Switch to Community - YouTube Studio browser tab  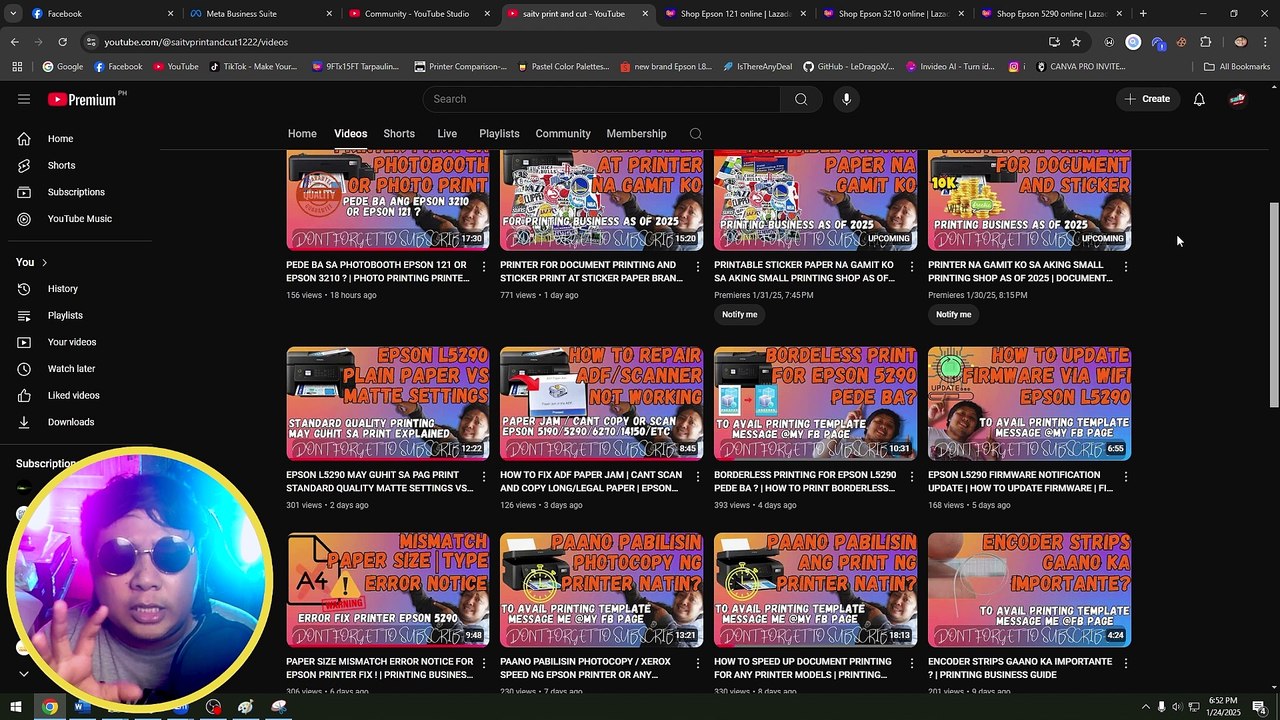click(x=420, y=14)
